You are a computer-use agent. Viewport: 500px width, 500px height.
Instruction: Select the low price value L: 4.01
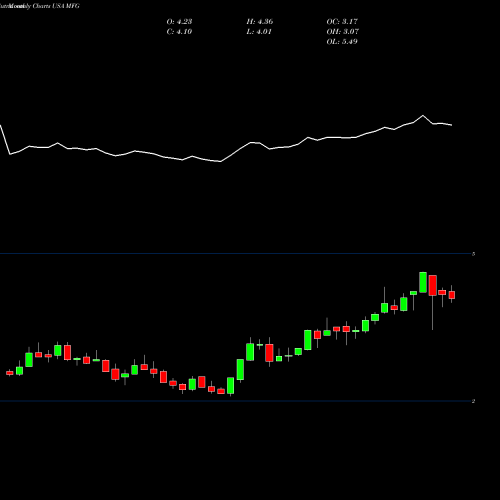(x=259, y=32)
